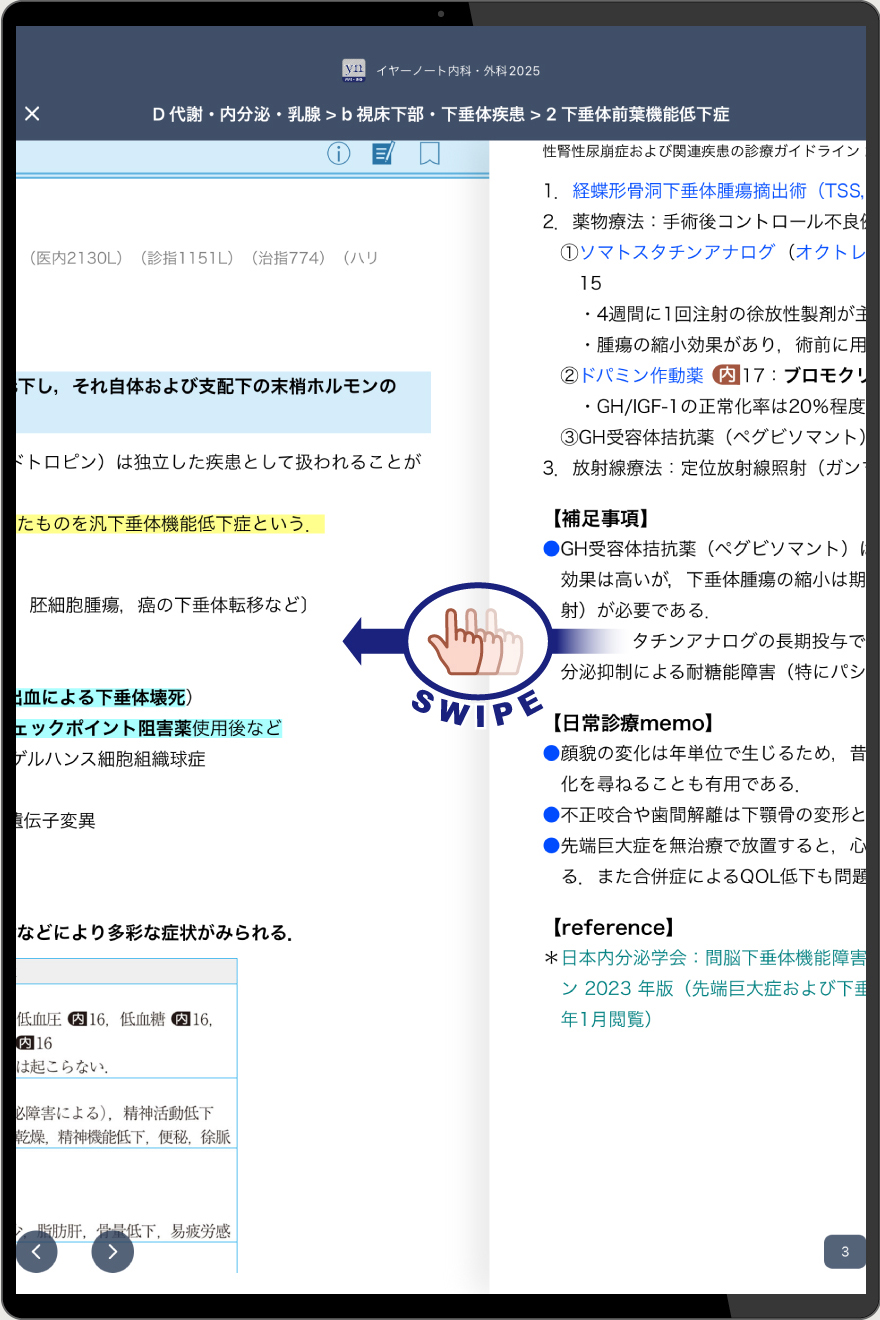Open the ドパミン作動薬 link
880x1320 pixels.
[x=642, y=376]
